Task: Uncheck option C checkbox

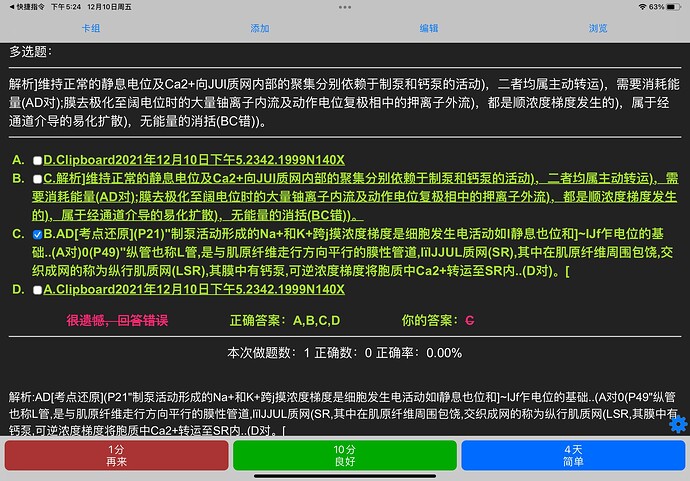Action: pyautogui.click(x=37, y=235)
